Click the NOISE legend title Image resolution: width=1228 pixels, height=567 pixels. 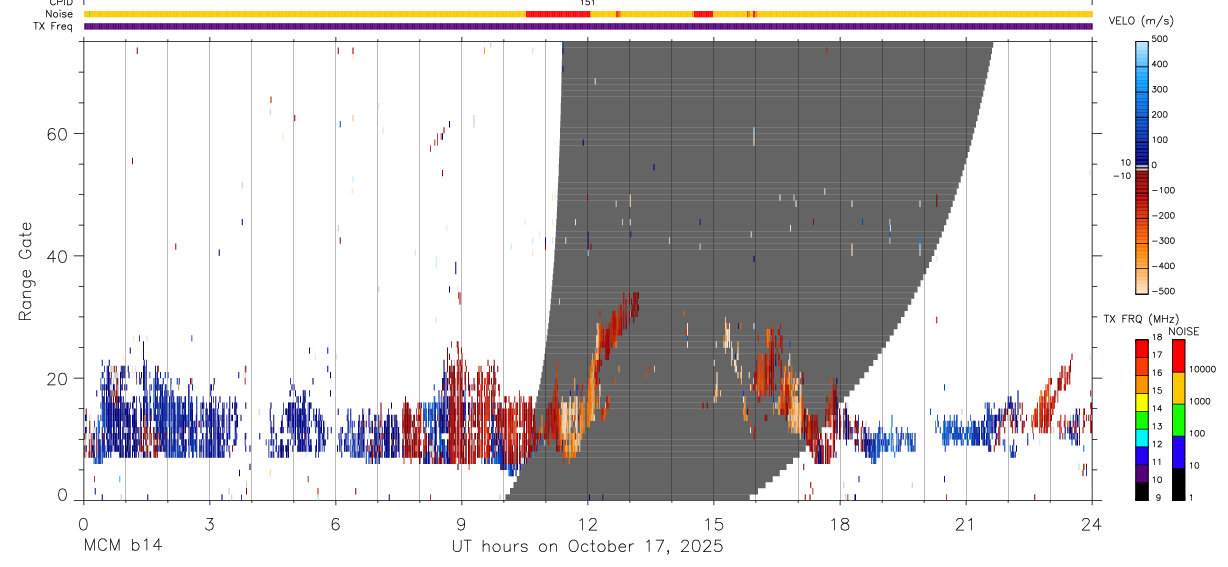[1184, 331]
